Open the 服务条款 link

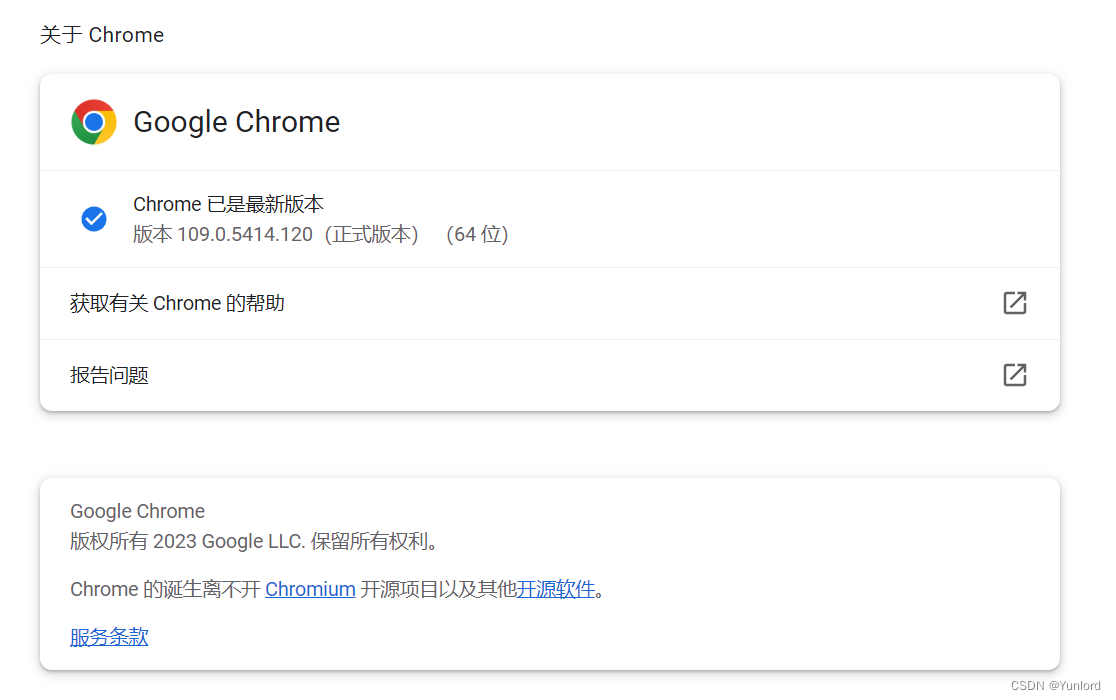[109, 637]
